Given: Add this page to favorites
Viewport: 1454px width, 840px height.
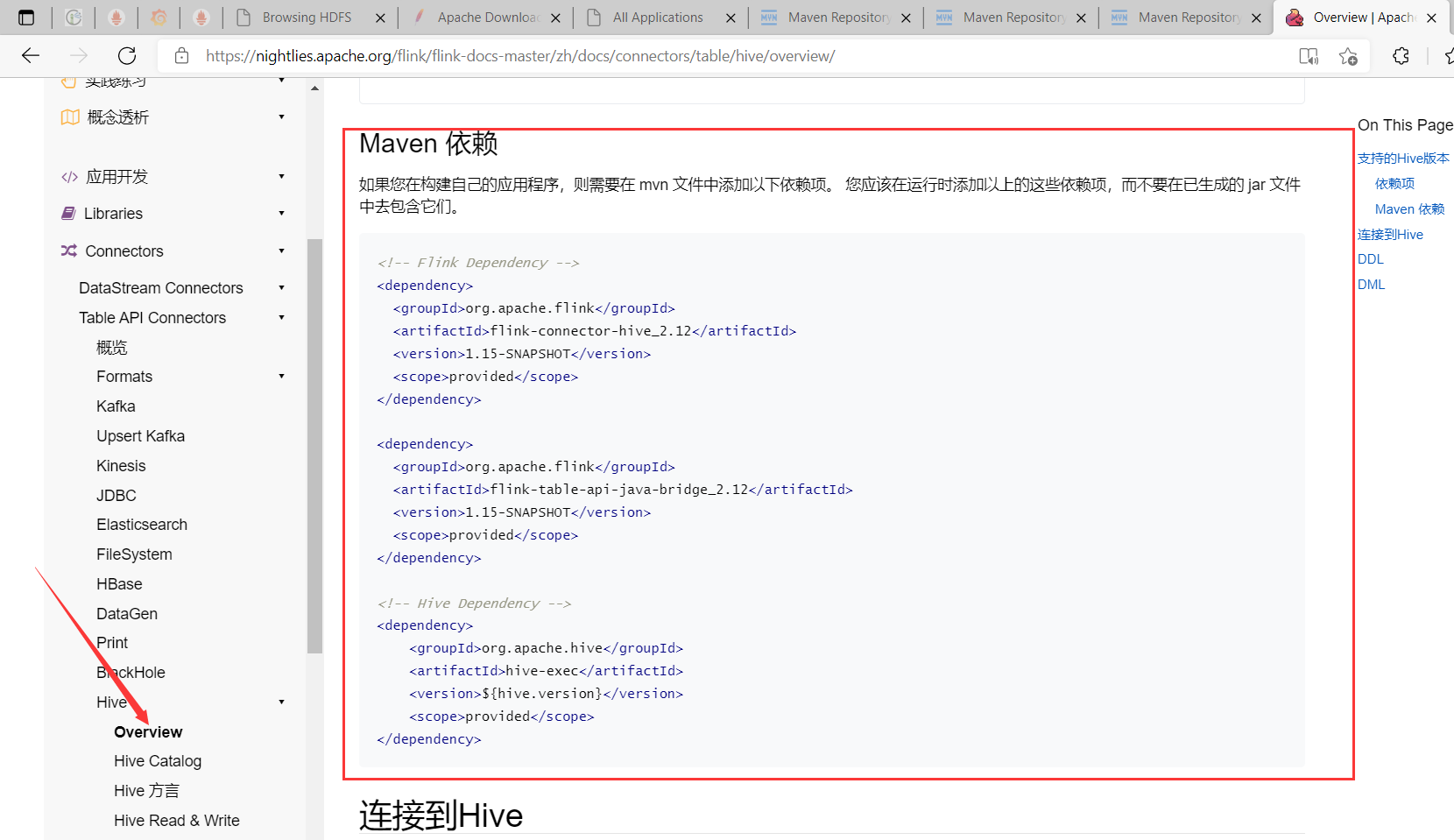Looking at the screenshot, I should point(1349,55).
